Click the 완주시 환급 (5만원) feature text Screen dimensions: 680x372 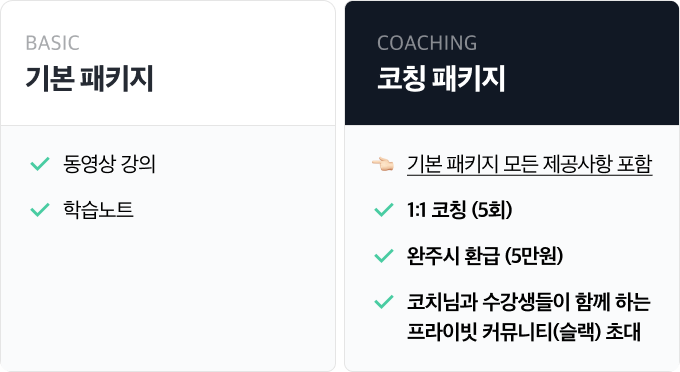(x=485, y=256)
